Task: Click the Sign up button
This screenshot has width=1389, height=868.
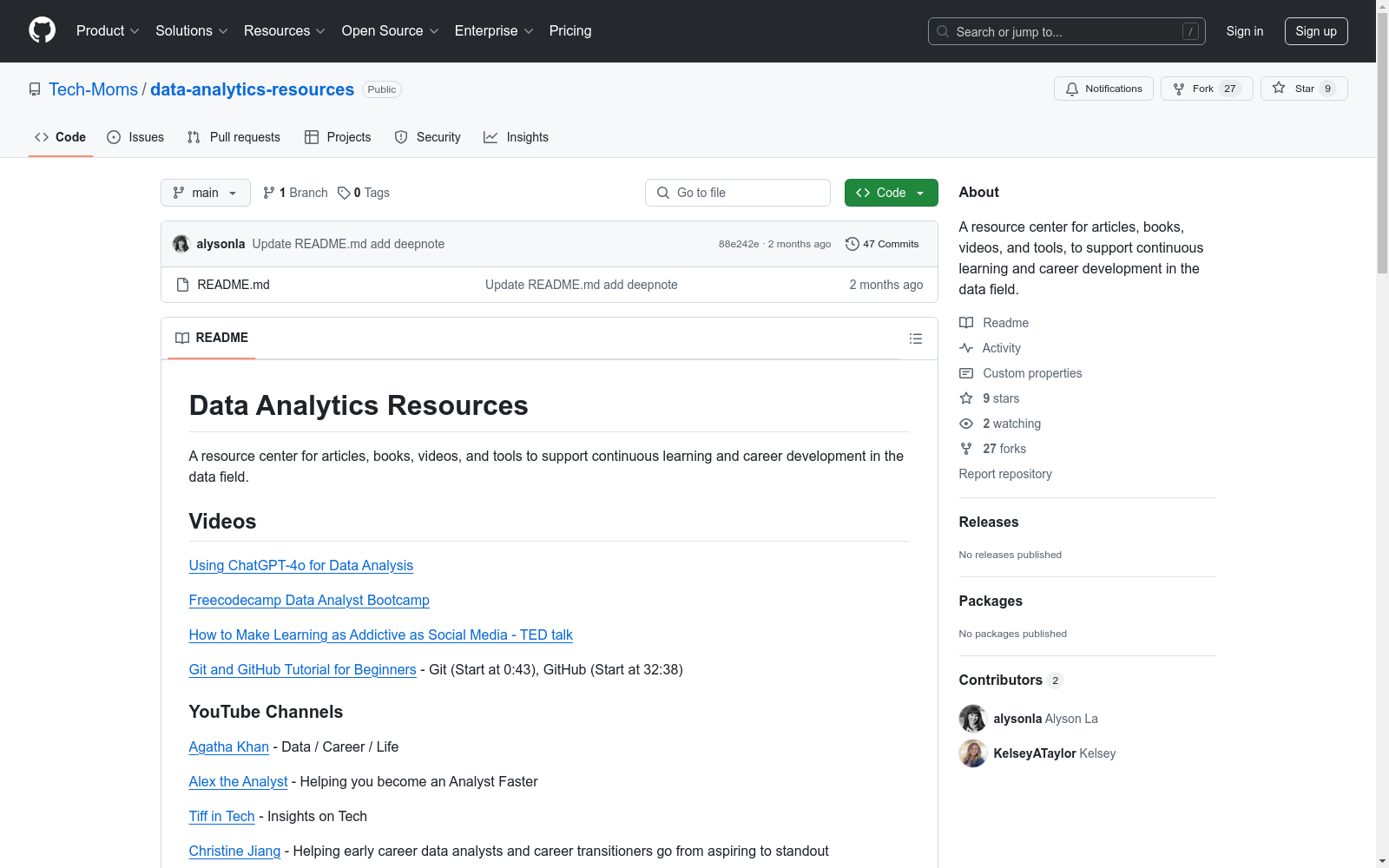Action: coord(1316,31)
